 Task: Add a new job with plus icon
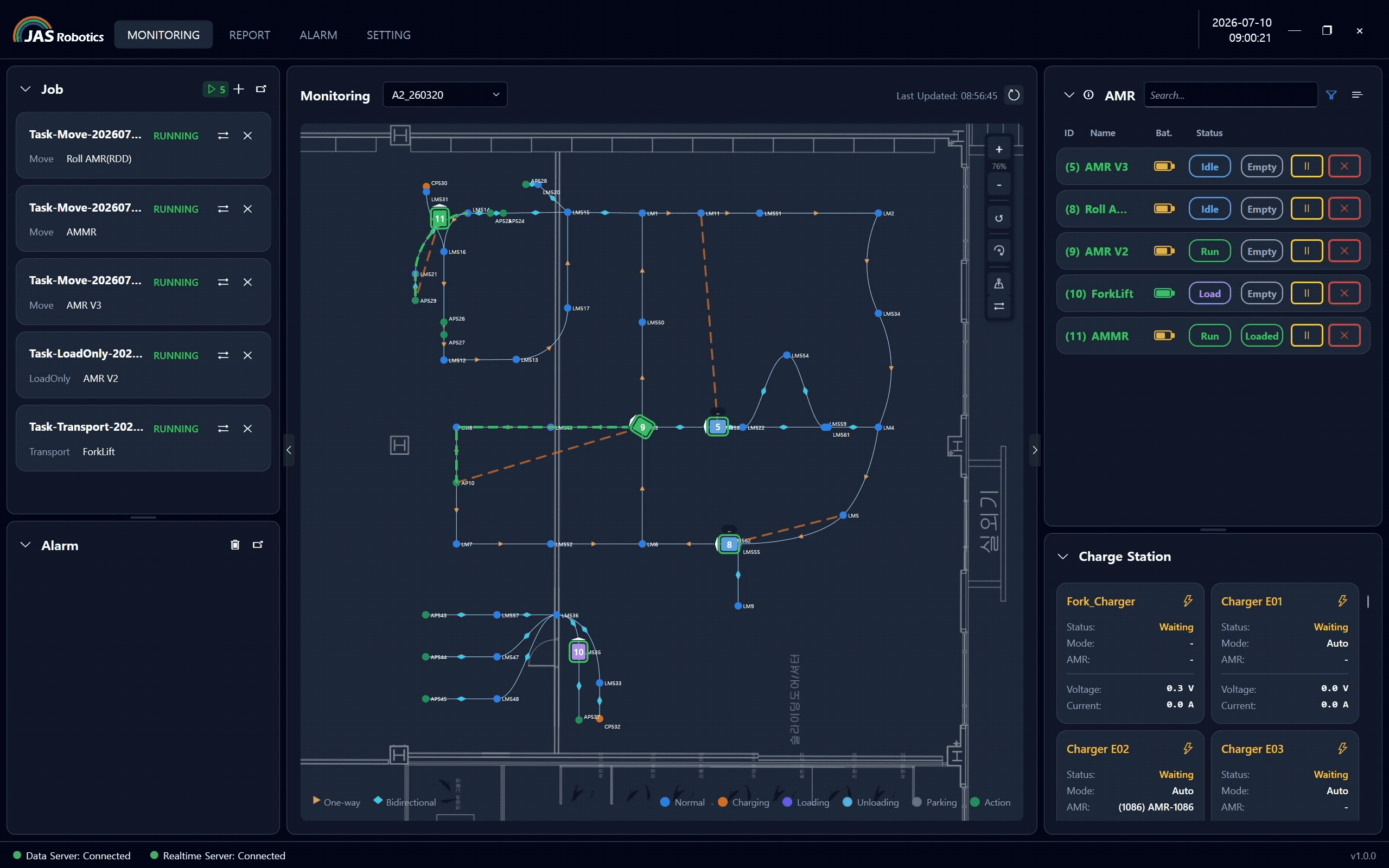tap(239, 89)
